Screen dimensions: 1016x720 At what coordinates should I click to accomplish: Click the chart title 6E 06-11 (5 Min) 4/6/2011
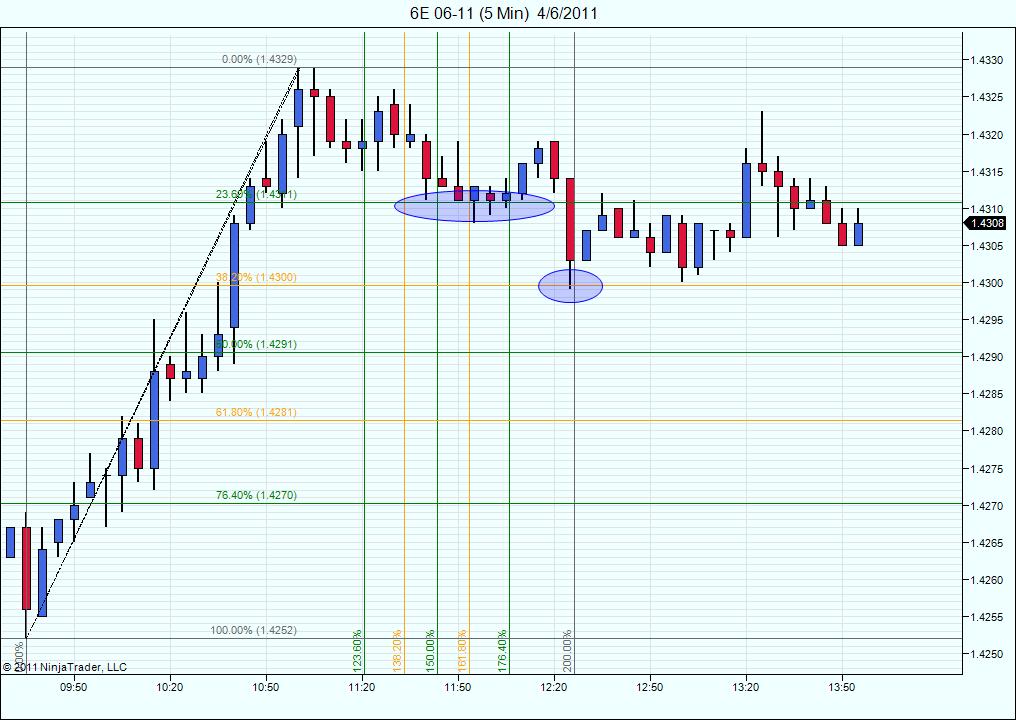click(503, 13)
